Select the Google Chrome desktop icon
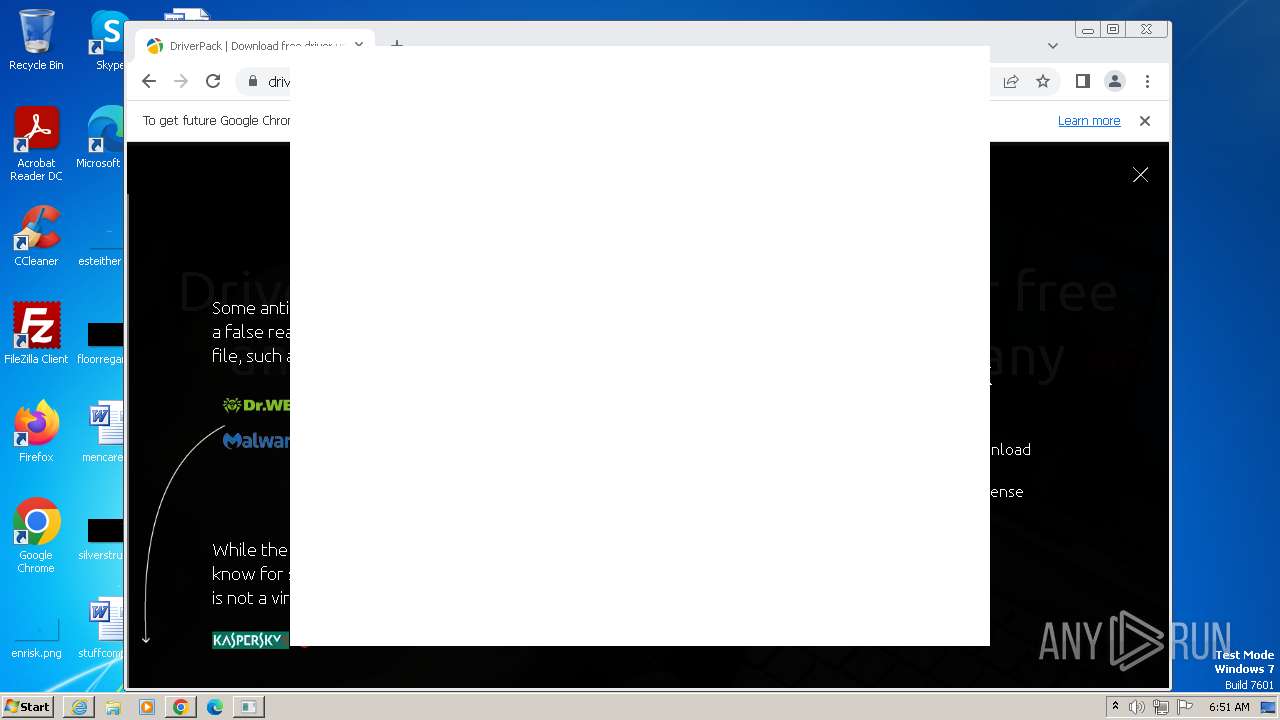The image size is (1280, 720). [36, 536]
